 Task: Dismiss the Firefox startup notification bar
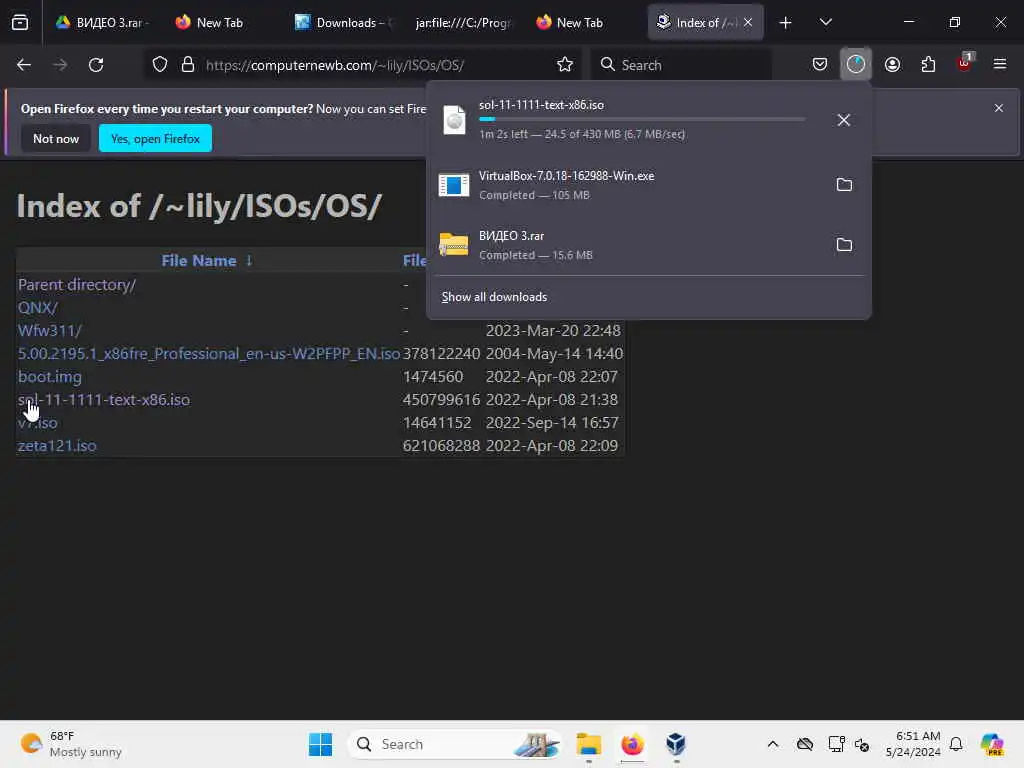pyautogui.click(x=999, y=108)
